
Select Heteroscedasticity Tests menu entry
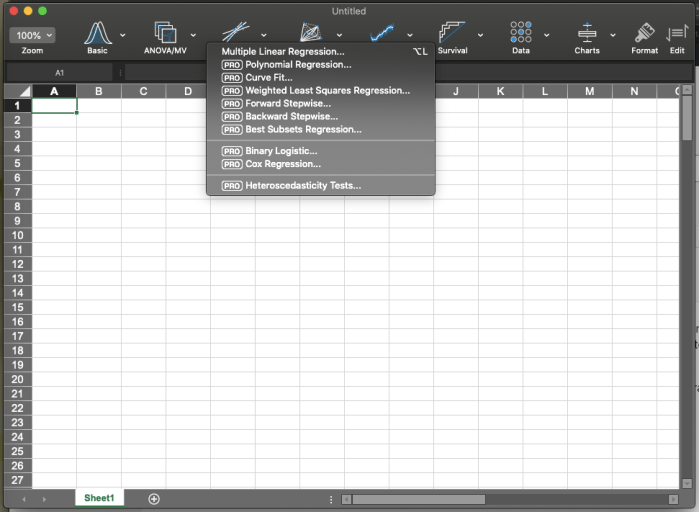coord(303,185)
